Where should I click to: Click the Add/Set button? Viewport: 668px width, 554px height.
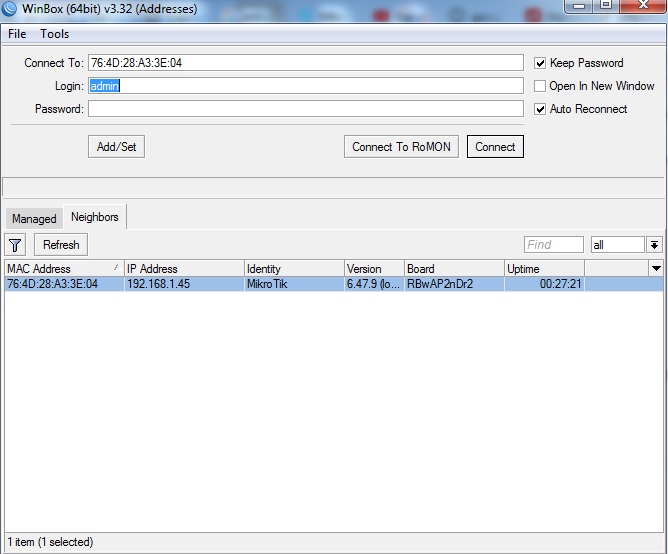116,147
